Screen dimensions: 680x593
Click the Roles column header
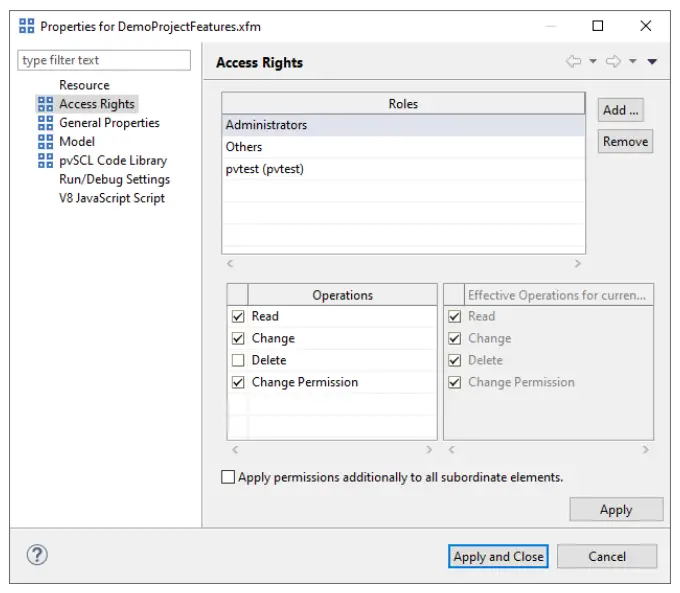click(x=403, y=104)
